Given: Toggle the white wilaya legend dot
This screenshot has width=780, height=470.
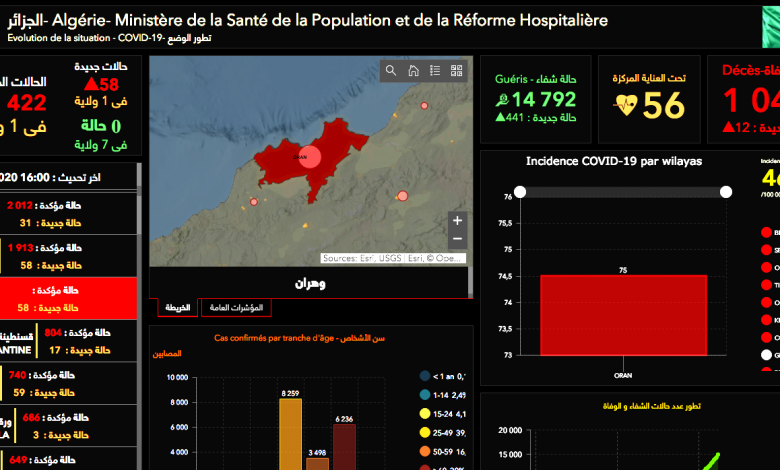Looking at the screenshot, I should coord(767,355).
